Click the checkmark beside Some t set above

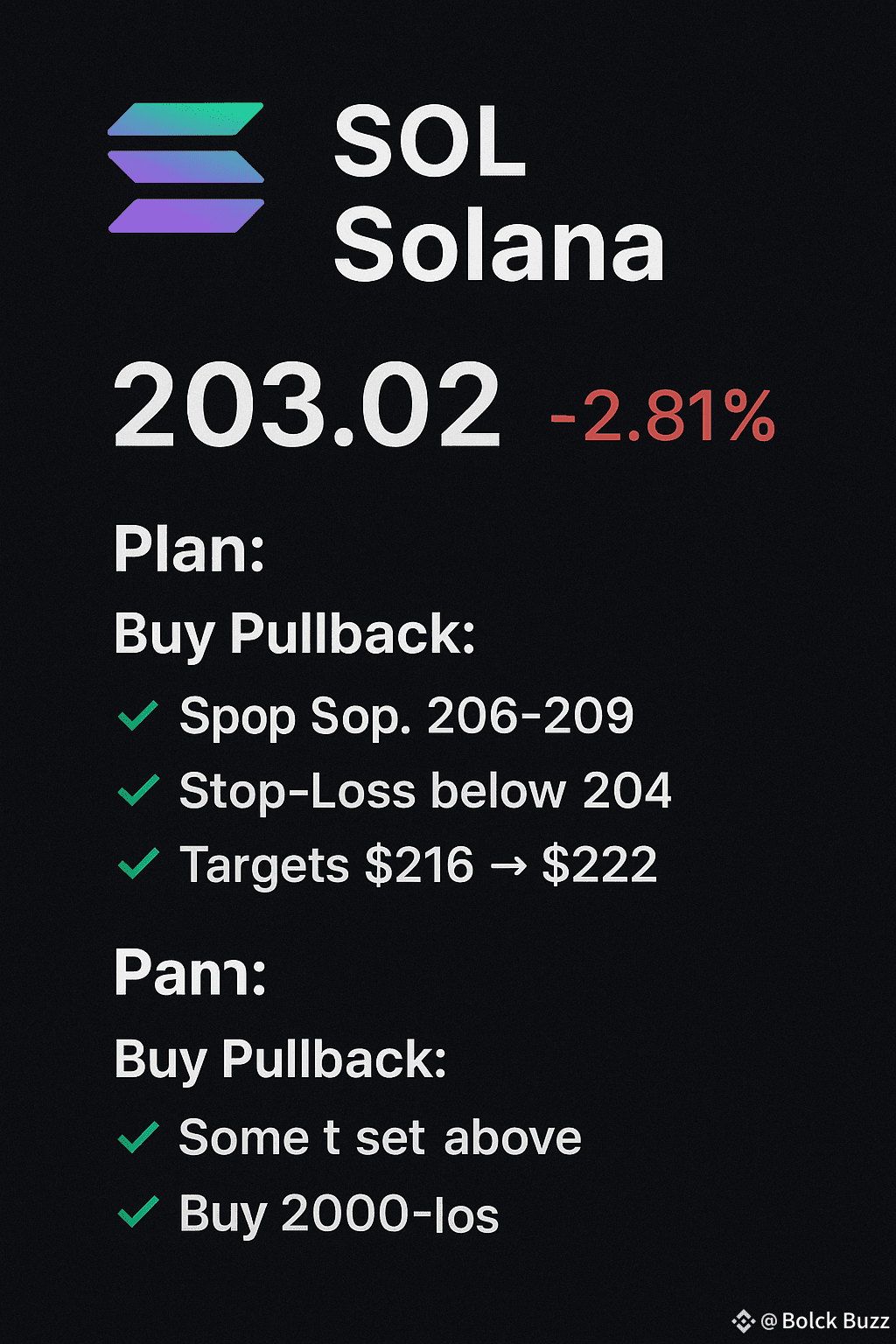coord(138,1137)
